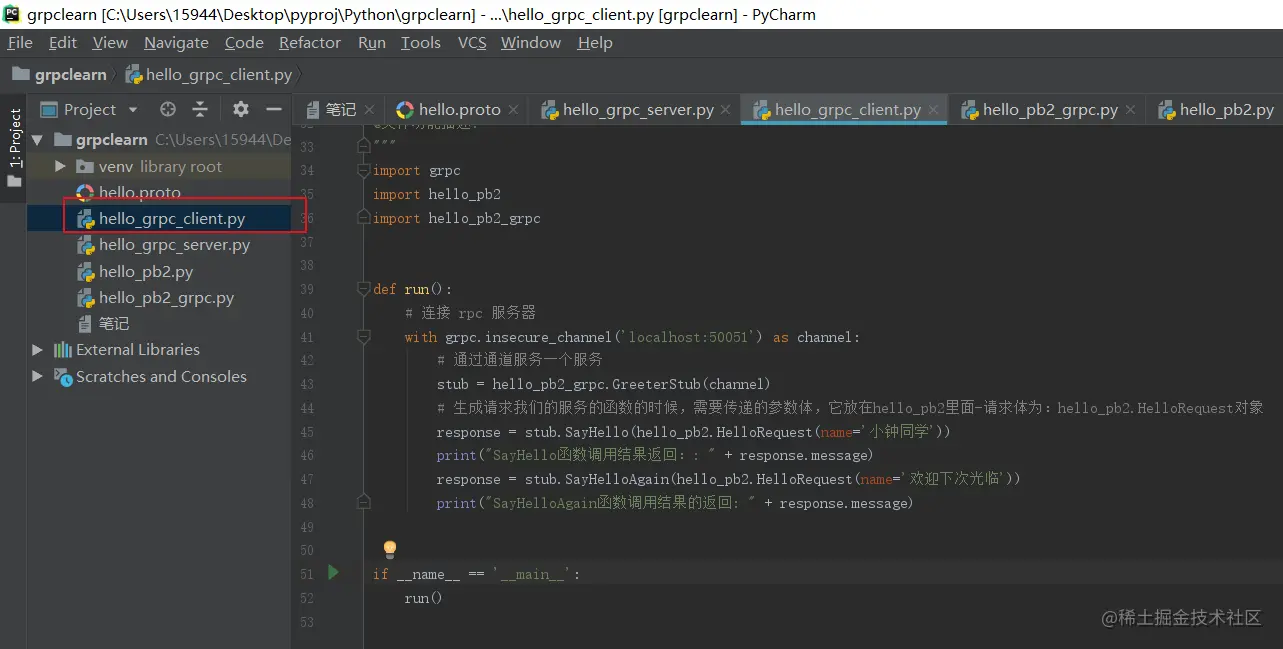Fold the def run() function
Screen dimensions: 1283x649
click(364, 289)
